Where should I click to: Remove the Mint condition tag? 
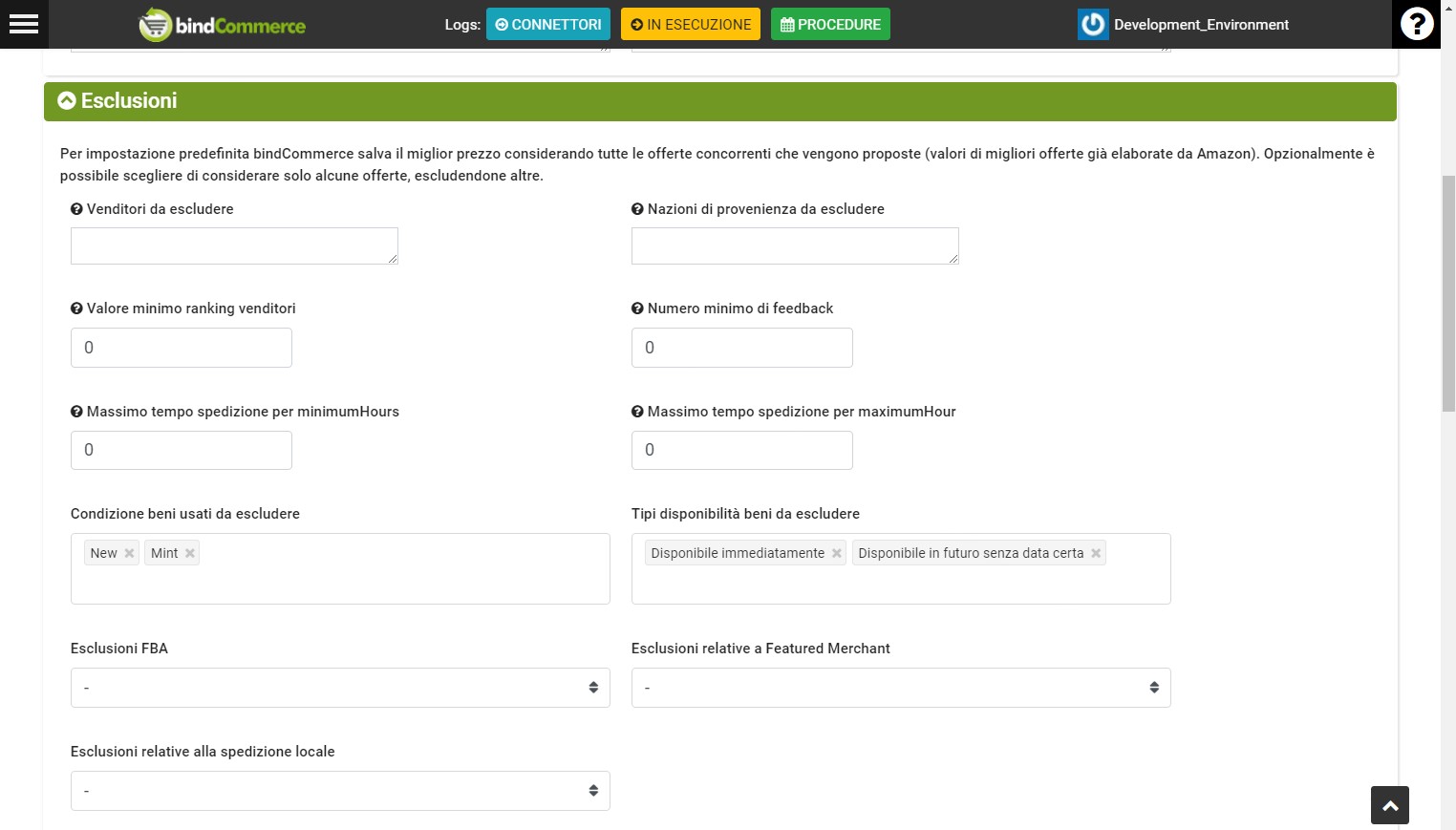click(x=188, y=552)
